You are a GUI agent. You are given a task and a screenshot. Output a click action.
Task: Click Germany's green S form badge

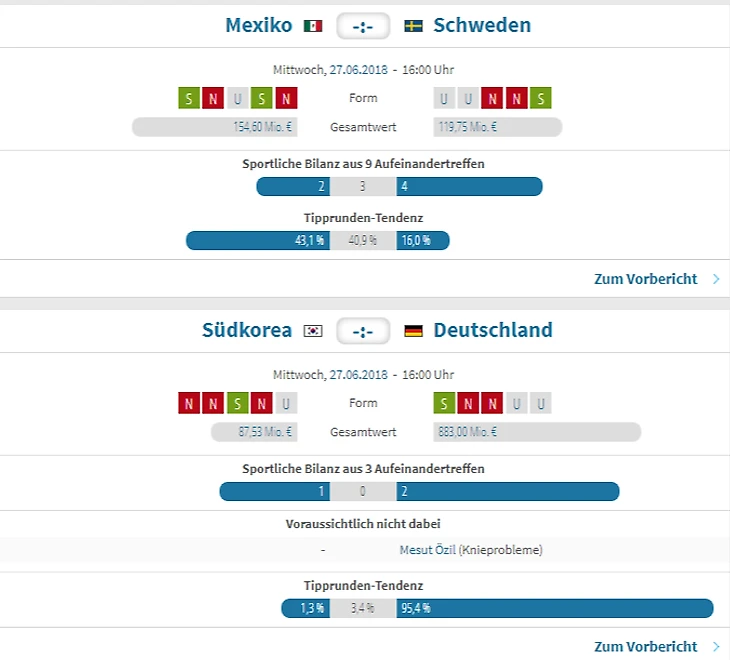pyautogui.click(x=444, y=403)
